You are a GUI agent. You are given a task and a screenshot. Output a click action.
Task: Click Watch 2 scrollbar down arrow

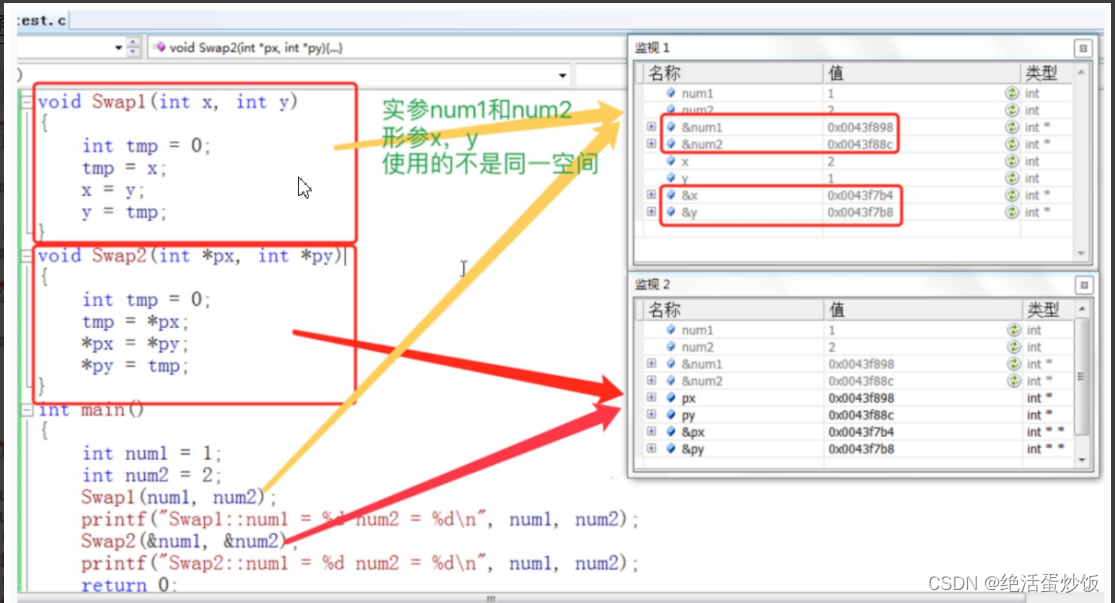pos(1082,460)
